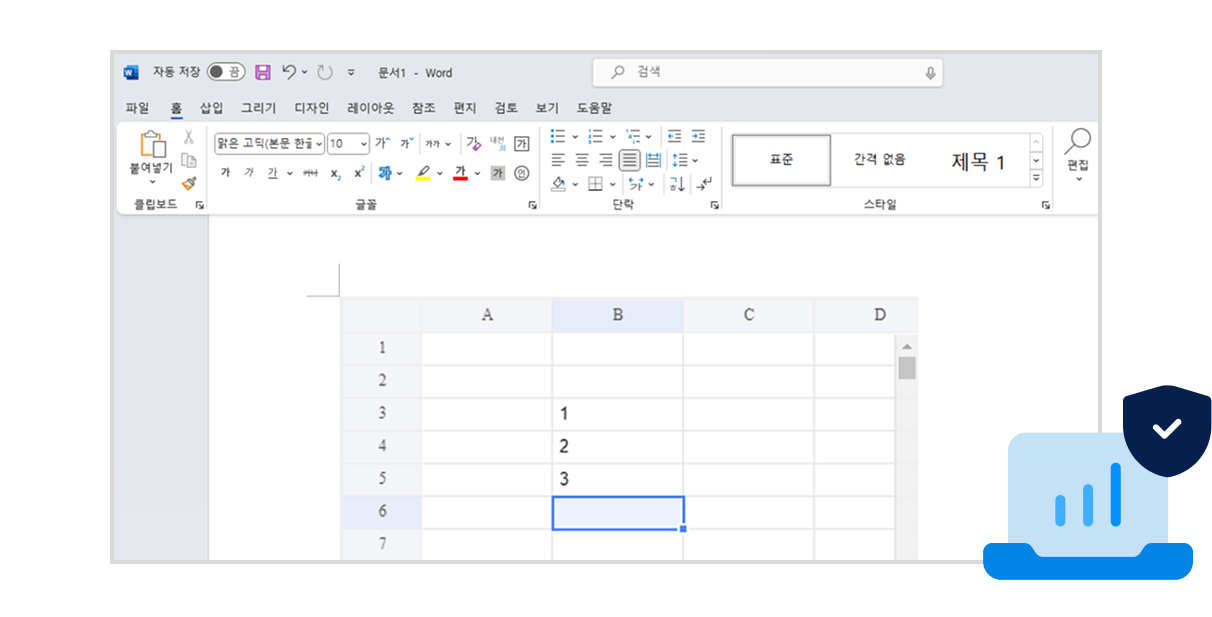The image size is (1212, 617).
Task: Click the bulleted list icon
Action: pos(556,136)
